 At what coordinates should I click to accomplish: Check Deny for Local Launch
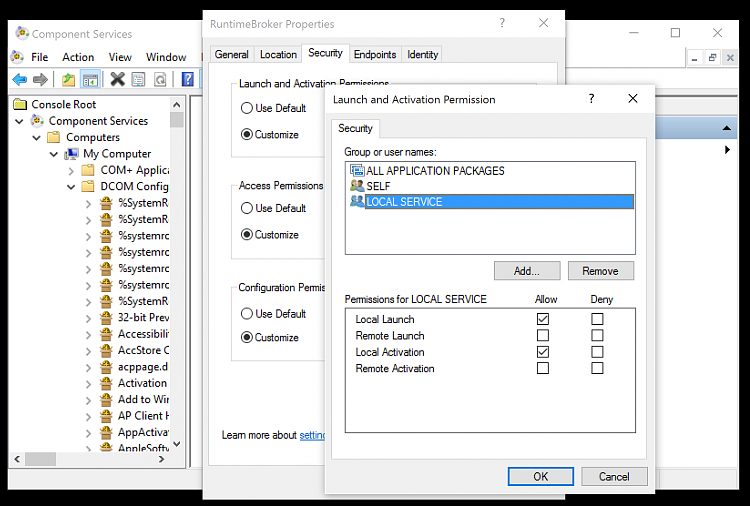[x=597, y=319]
